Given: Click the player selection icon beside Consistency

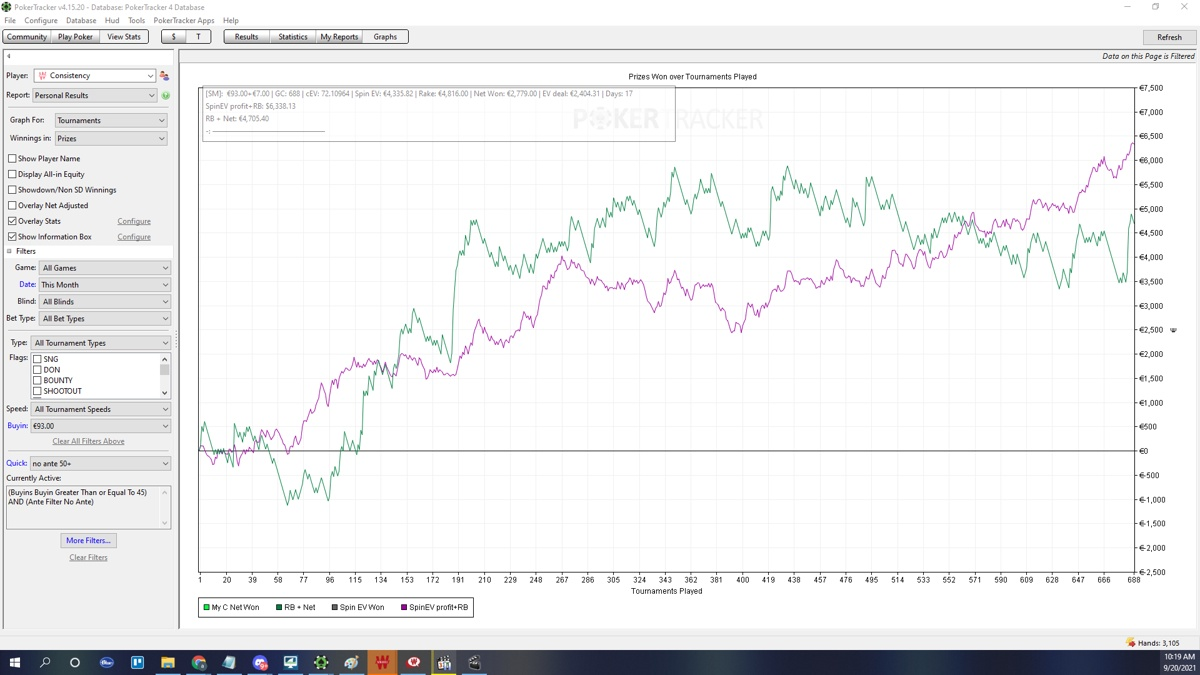Looking at the screenshot, I should [164, 76].
